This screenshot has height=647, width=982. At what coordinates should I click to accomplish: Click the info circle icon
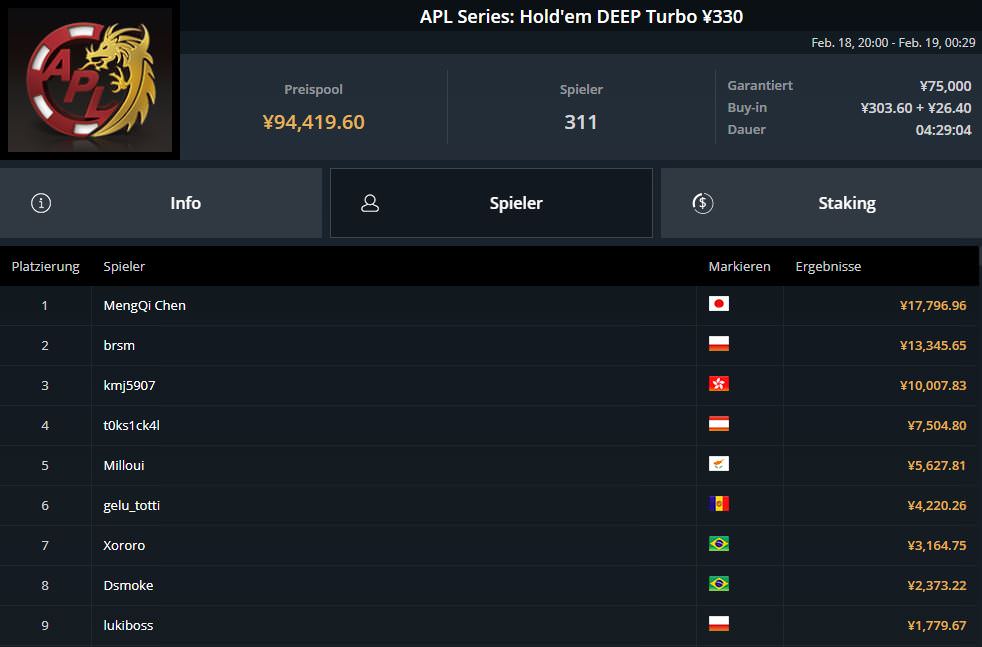click(41, 203)
